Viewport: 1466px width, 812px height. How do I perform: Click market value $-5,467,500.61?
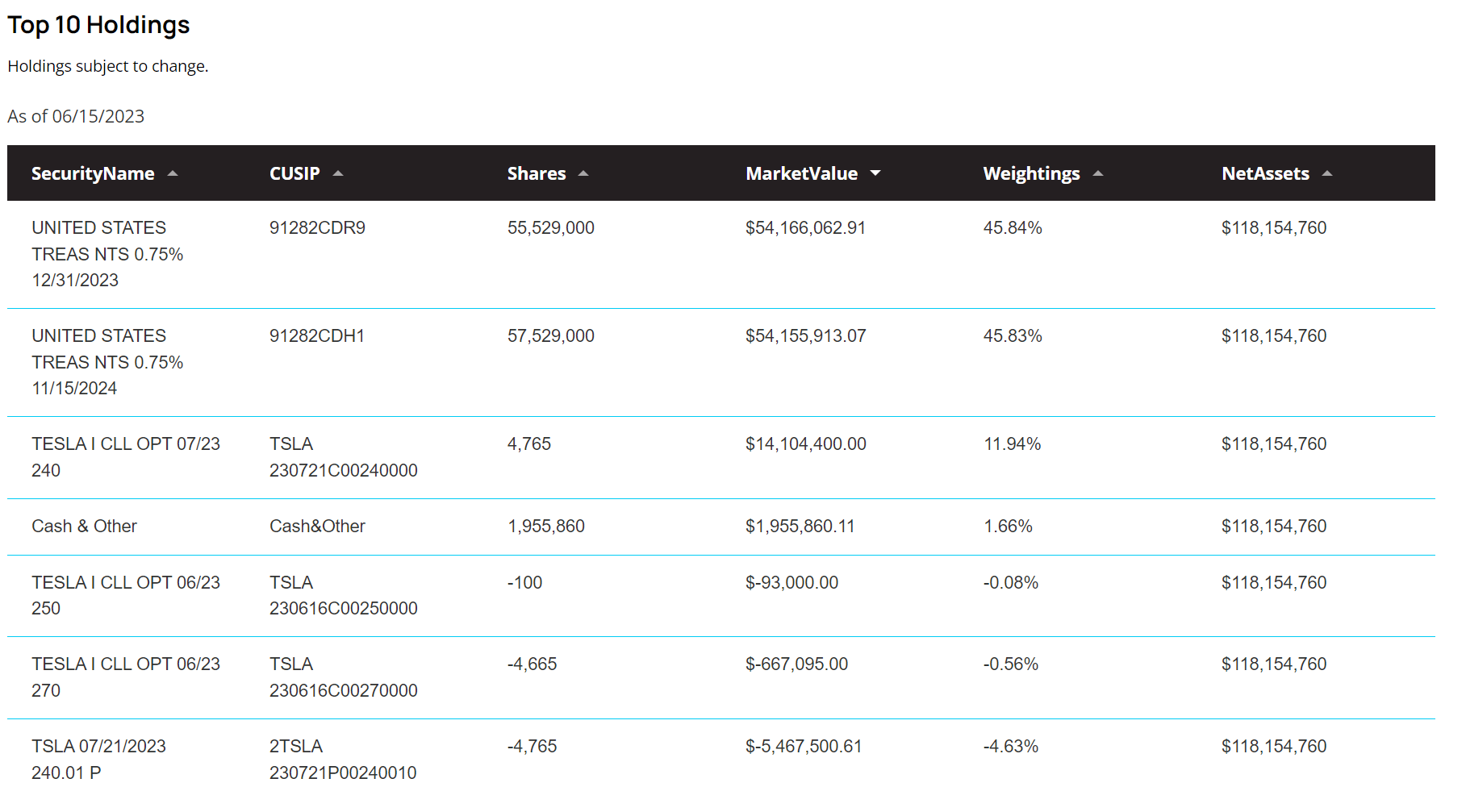point(804,747)
